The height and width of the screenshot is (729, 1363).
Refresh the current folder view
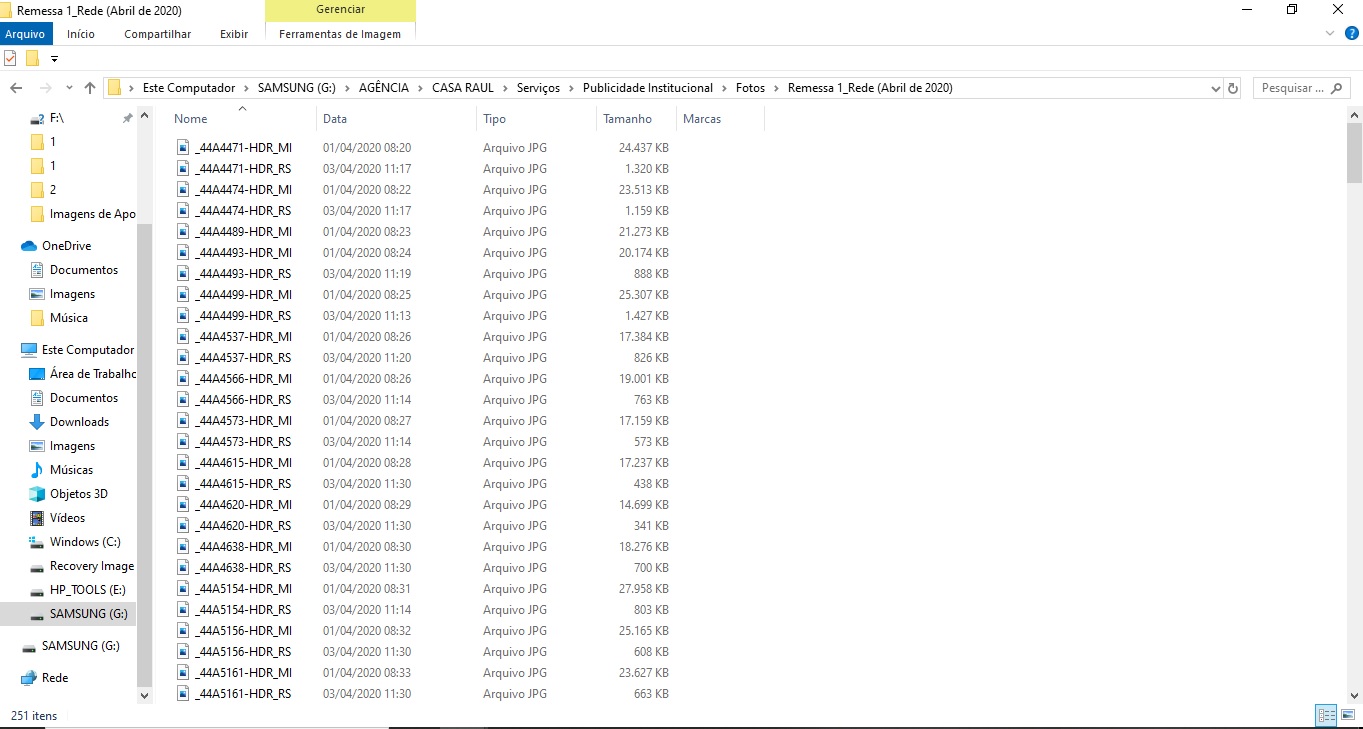1233,88
